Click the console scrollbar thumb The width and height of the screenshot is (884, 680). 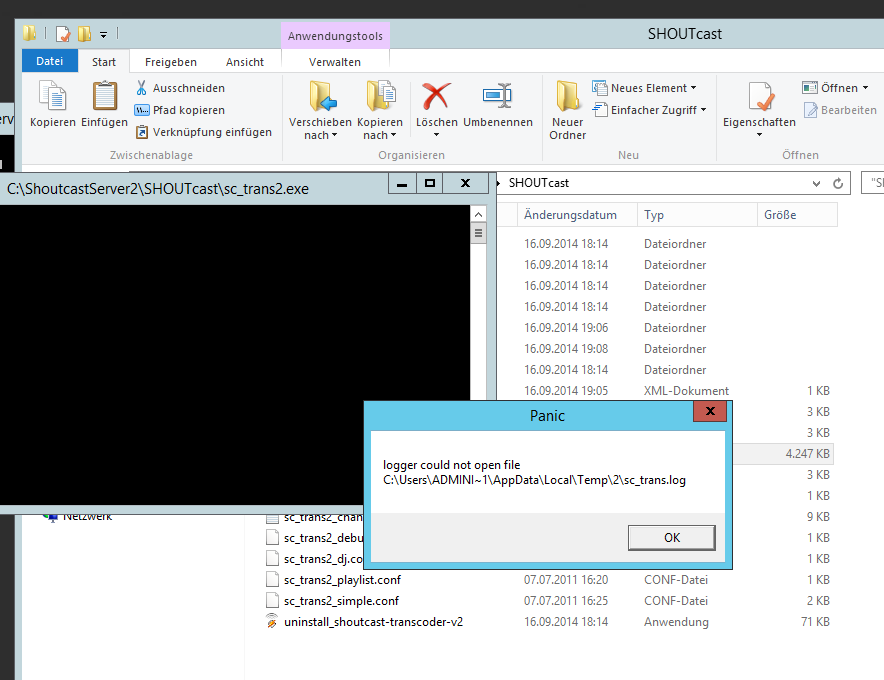click(478, 233)
